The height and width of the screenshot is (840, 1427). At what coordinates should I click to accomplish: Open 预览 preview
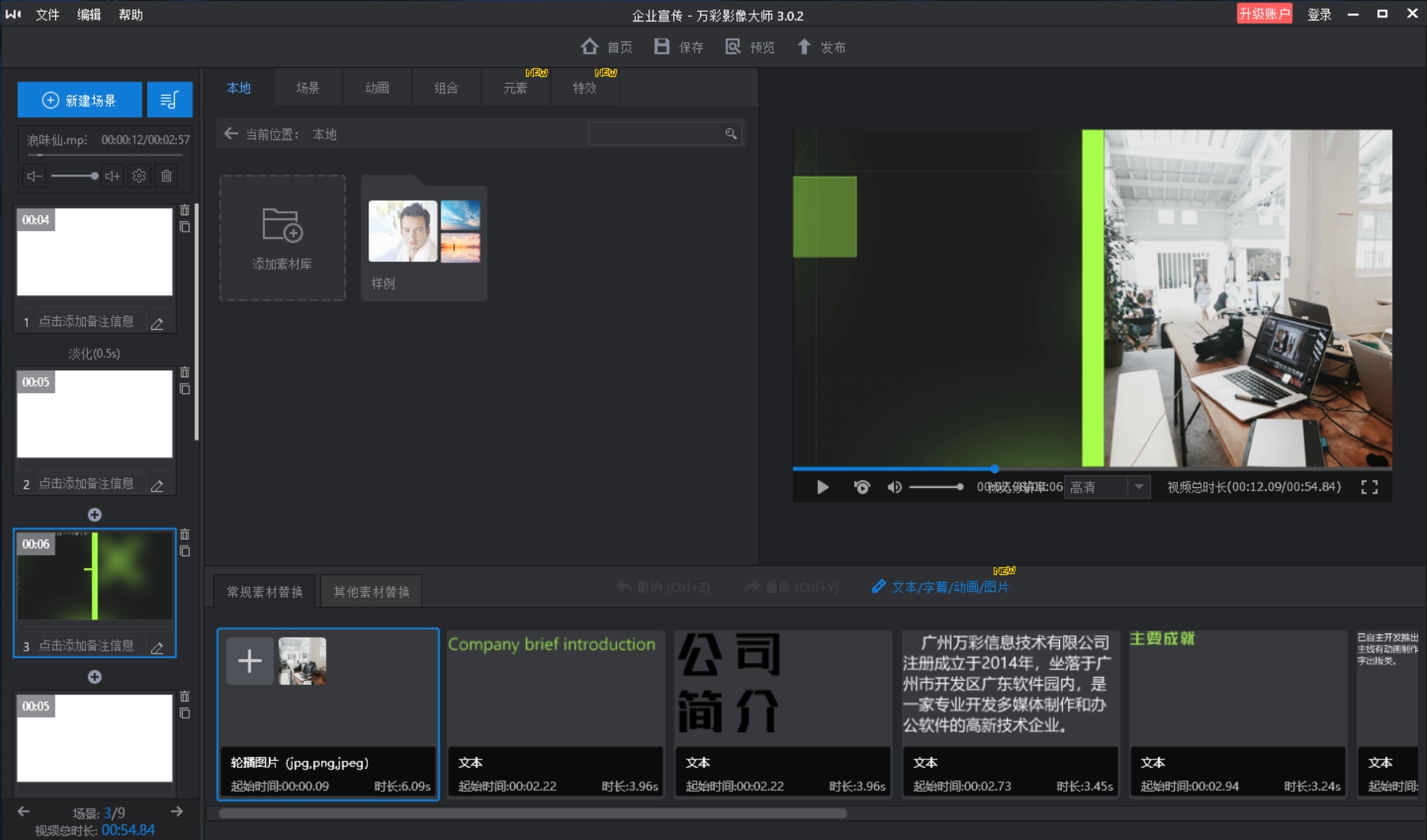point(750,47)
